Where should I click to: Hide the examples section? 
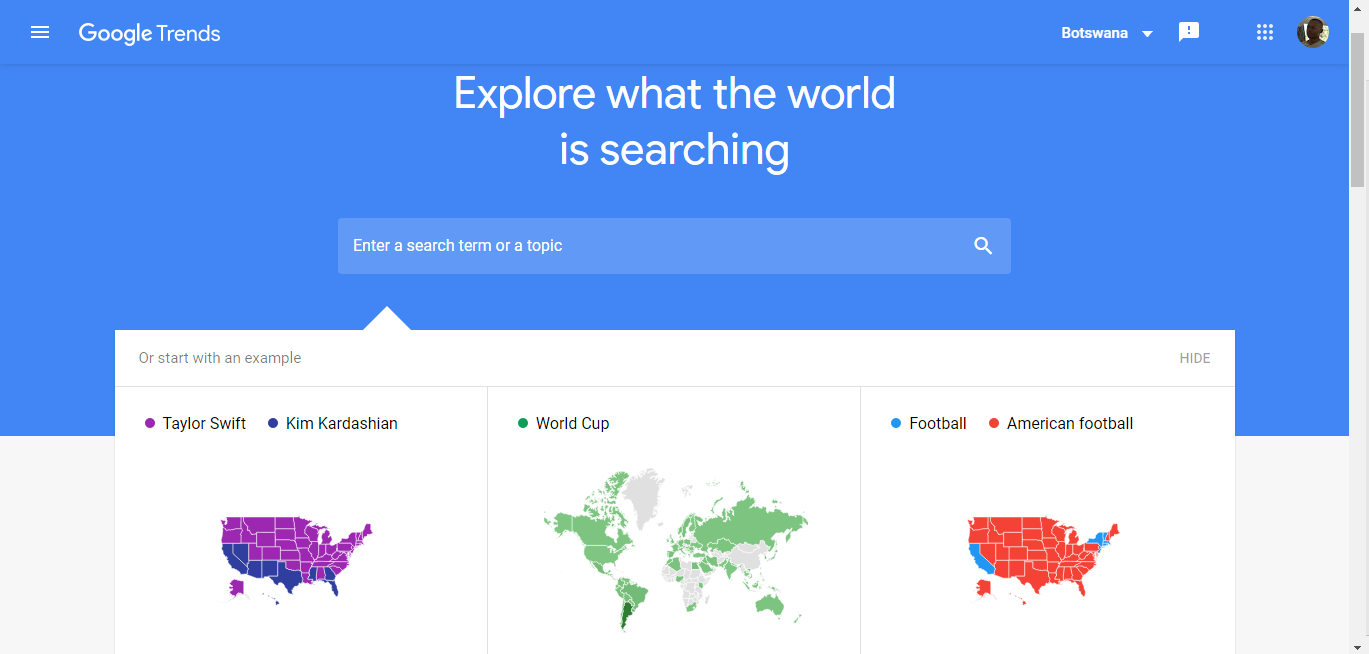(x=1195, y=358)
